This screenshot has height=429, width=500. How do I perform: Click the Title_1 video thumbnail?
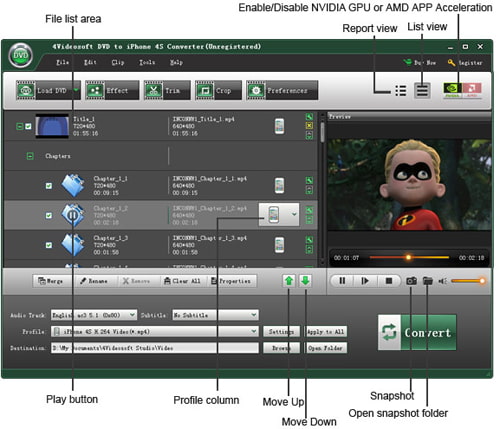click(x=52, y=126)
